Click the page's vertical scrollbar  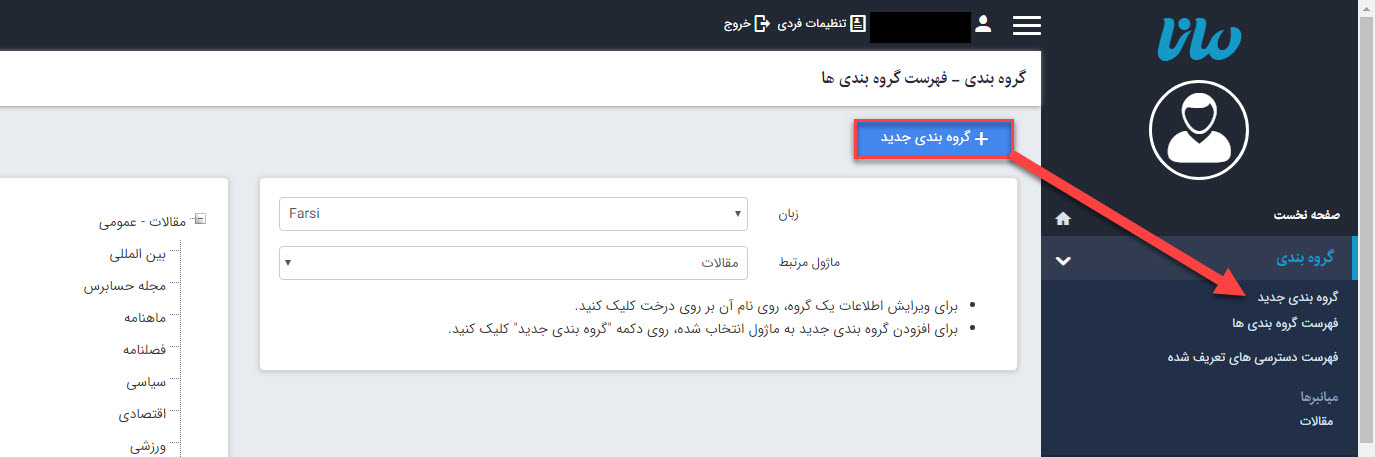point(1366,228)
